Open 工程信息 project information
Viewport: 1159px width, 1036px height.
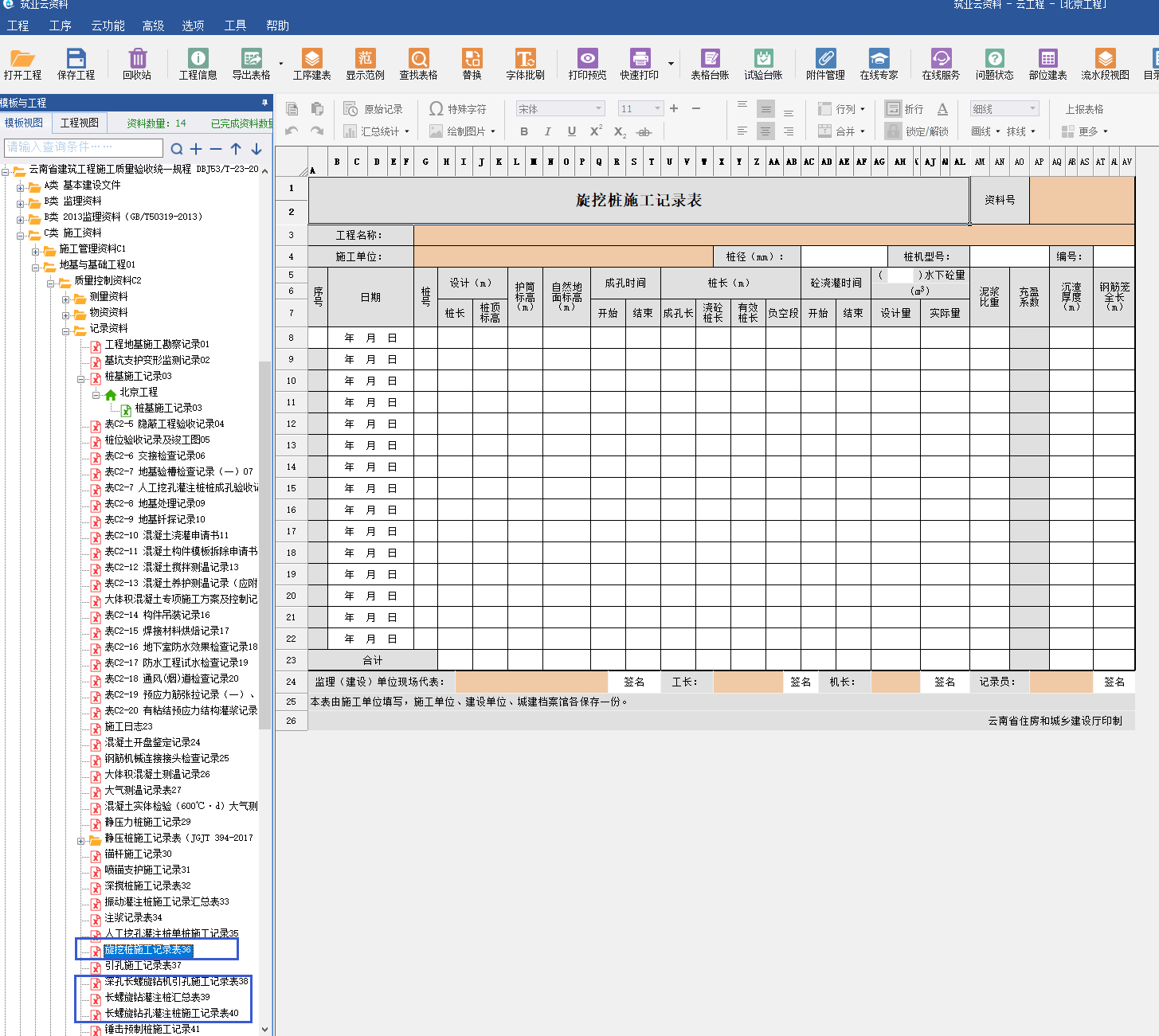pyautogui.click(x=198, y=64)
